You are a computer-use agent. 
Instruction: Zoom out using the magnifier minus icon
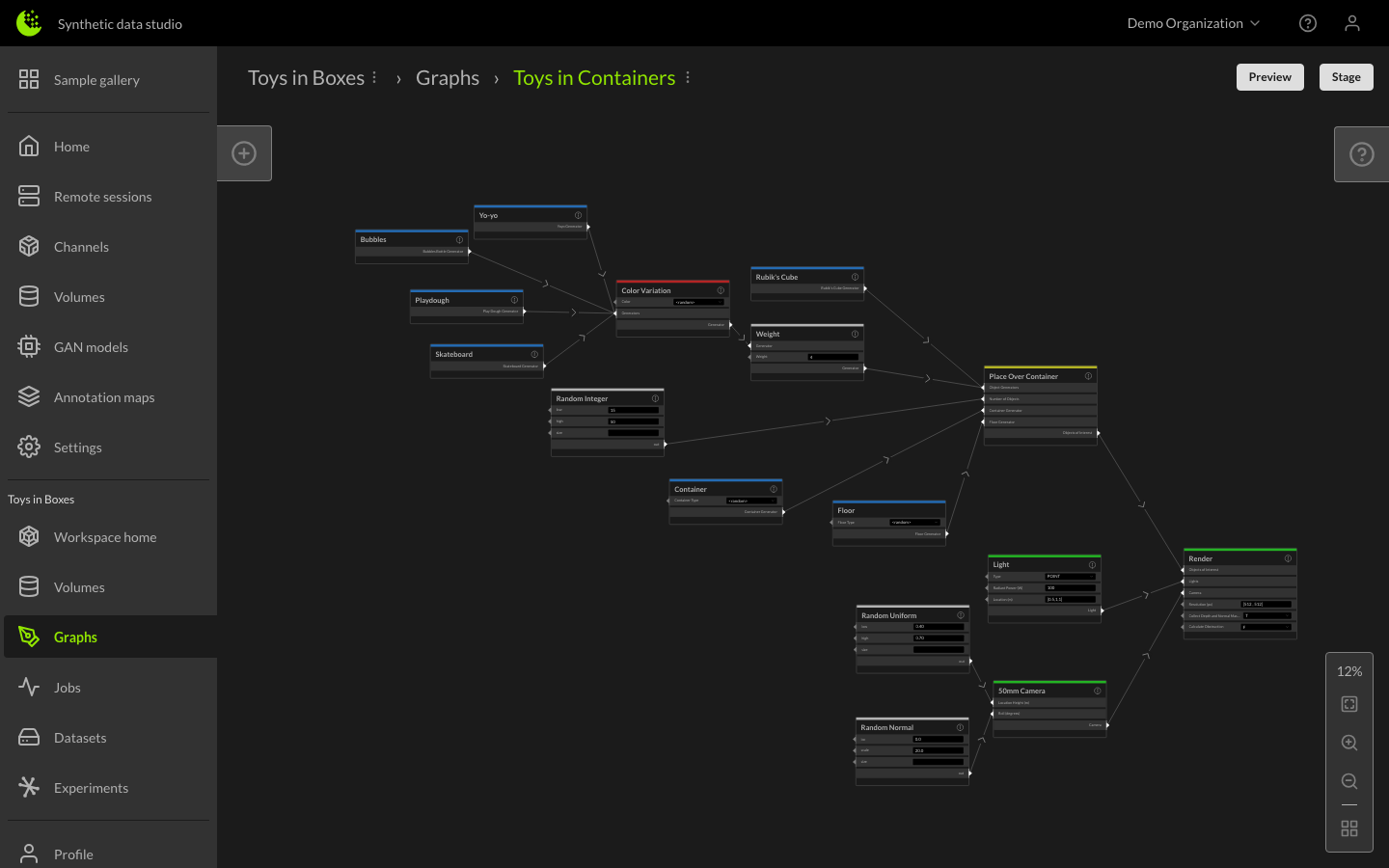coord(1348,781)
